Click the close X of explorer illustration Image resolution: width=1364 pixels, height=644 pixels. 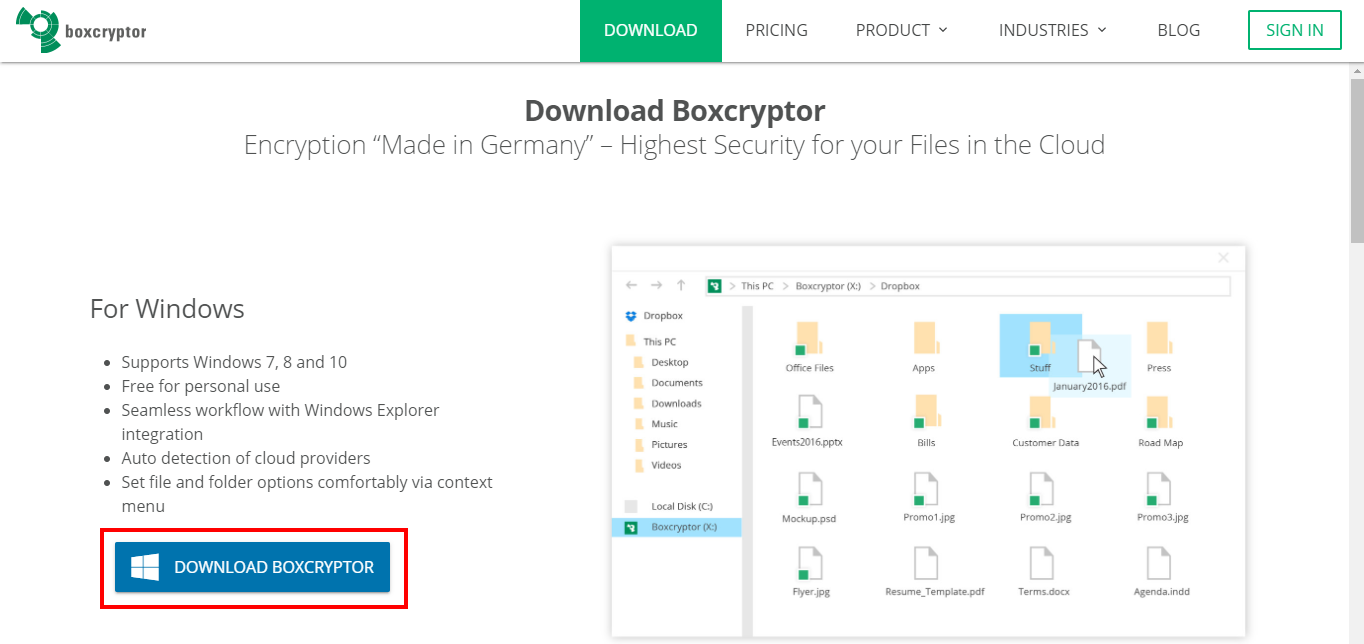1223,258
